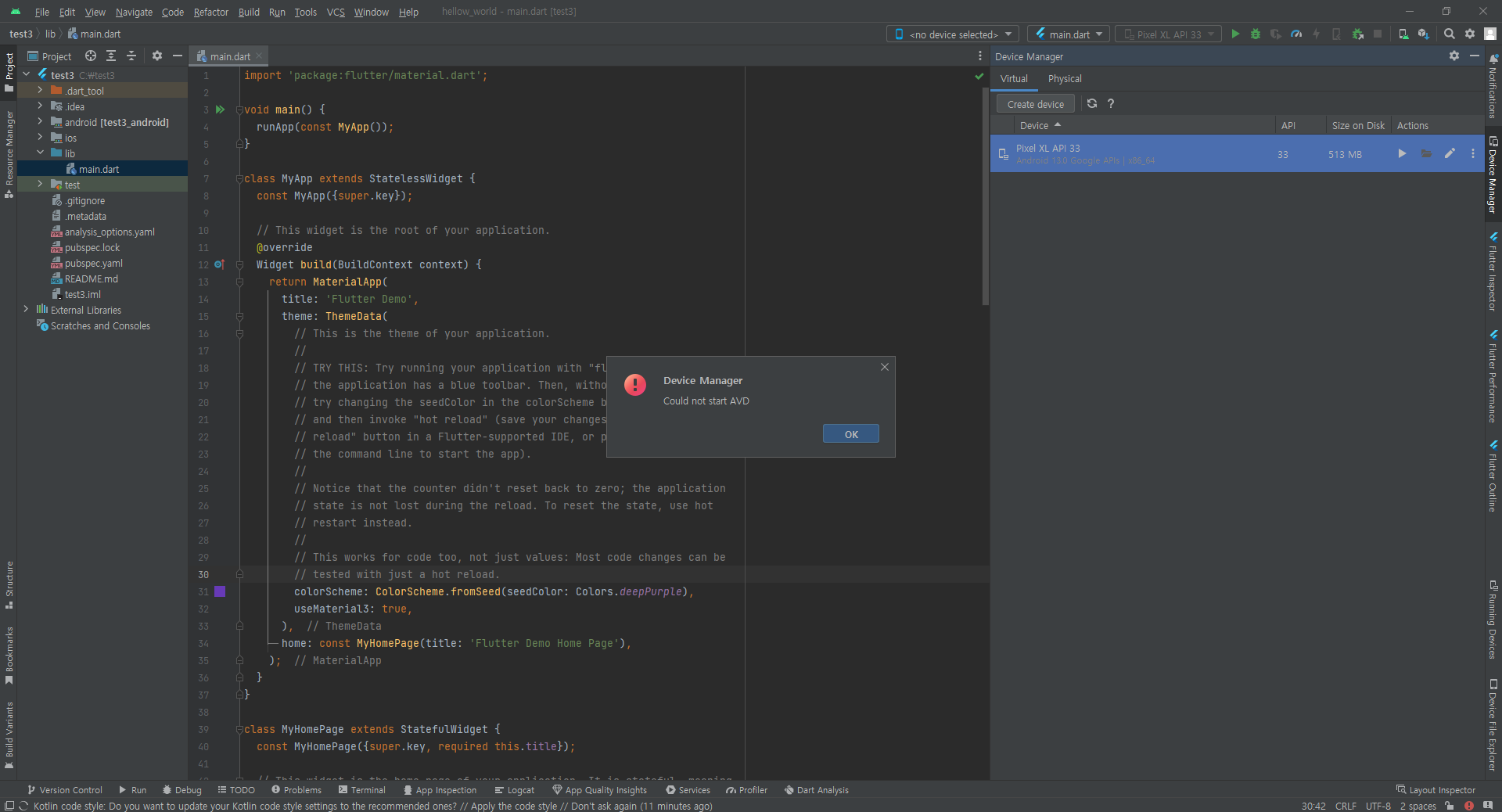Image resolution: width=1502 pixels, height=812 pixels.
Task: Open the VCS menu
Action: [336, 12]
